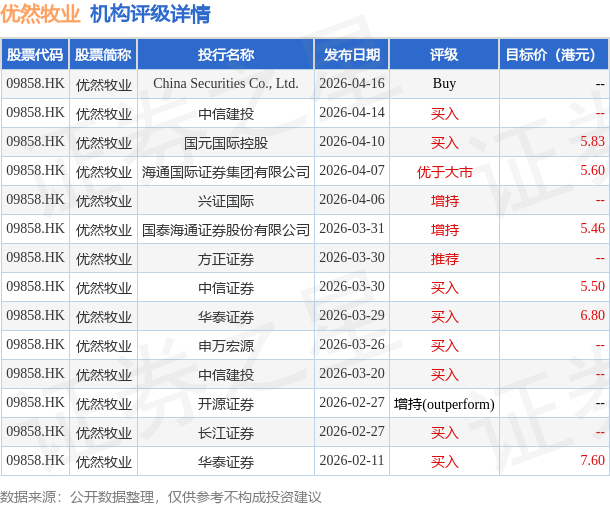This screenshot has height=506, width=610.
Task: Click target price 5.60
Action: click(592, 171)
